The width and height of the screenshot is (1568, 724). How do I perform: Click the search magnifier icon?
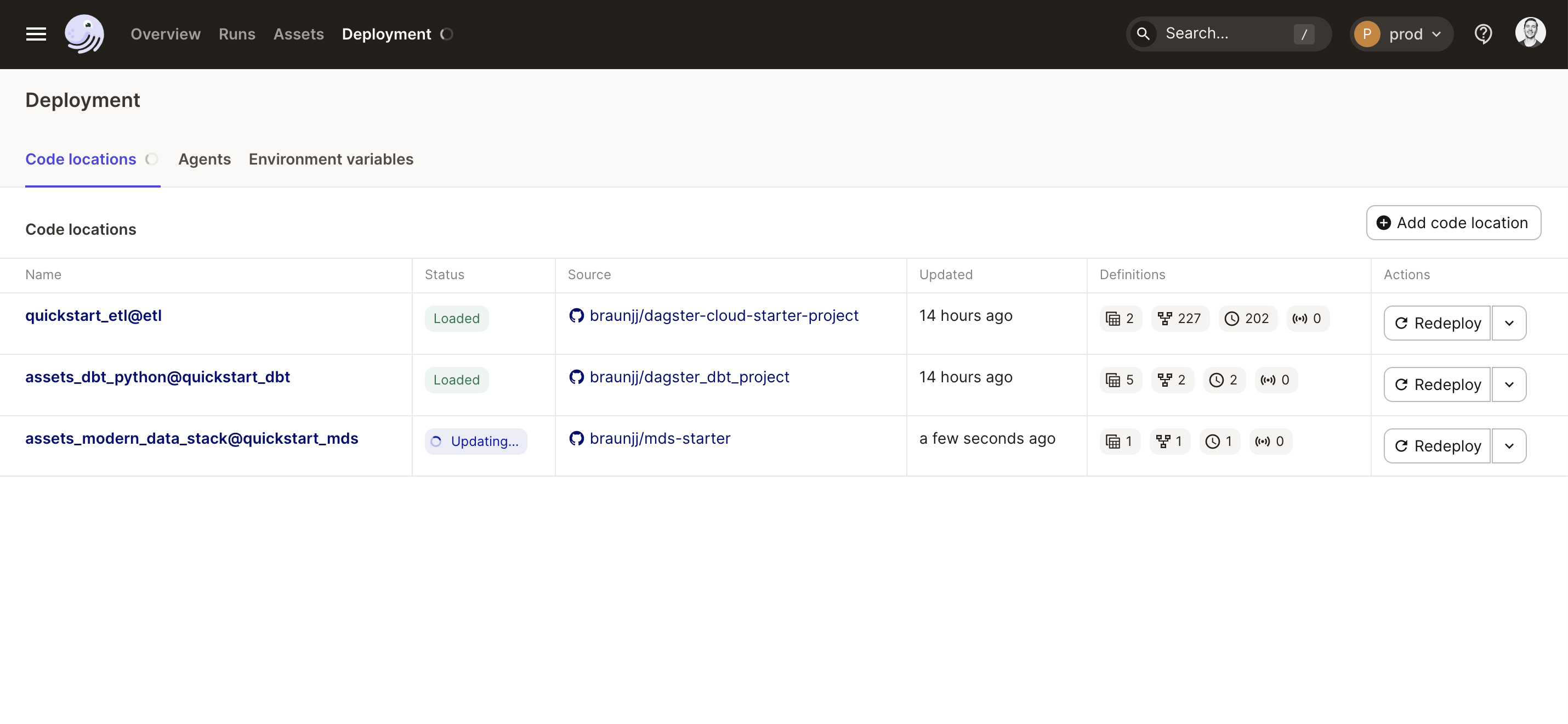[x=1143, y=34]
